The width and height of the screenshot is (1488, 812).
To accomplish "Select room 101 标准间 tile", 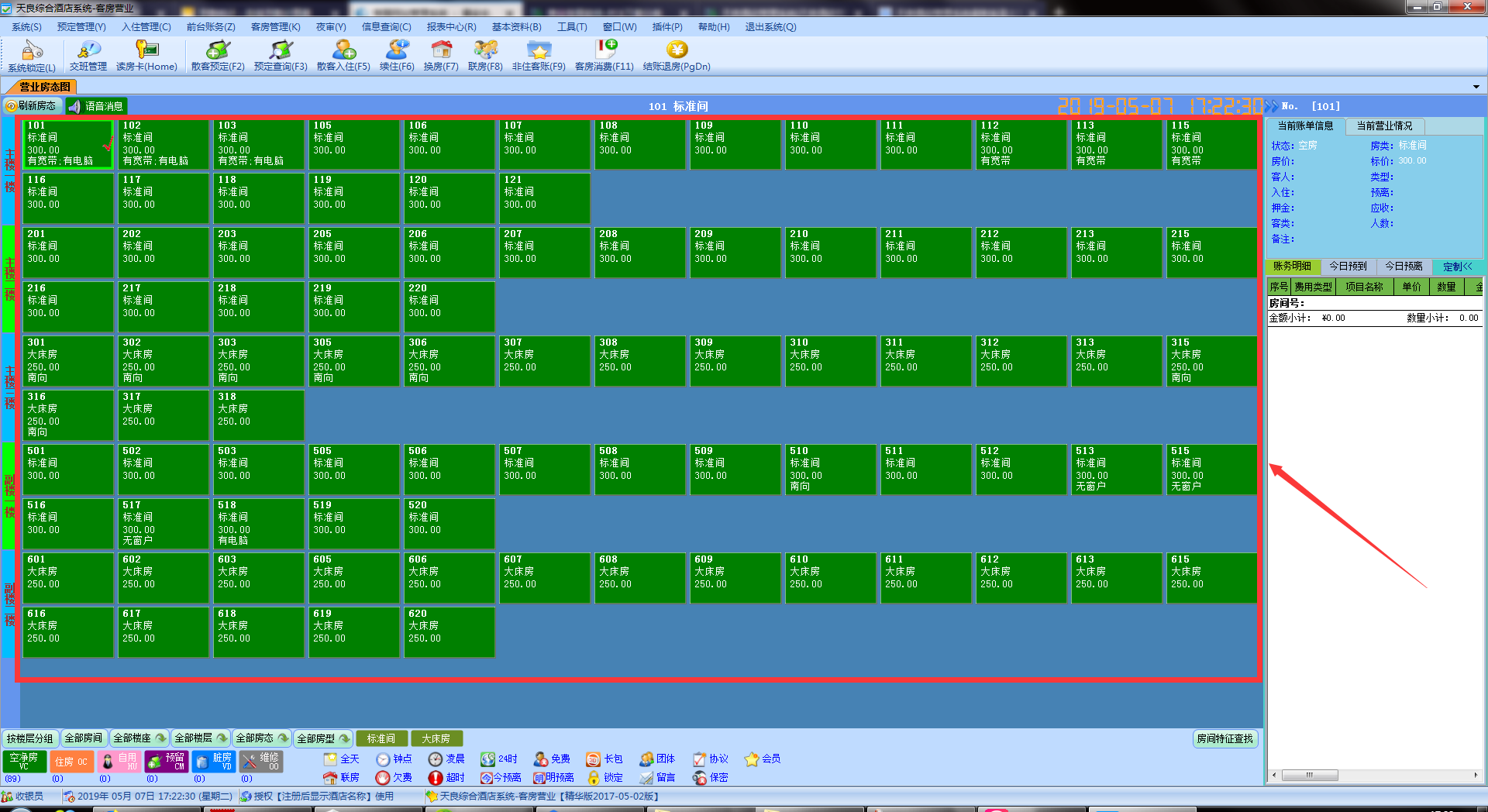I will [68, 144].
